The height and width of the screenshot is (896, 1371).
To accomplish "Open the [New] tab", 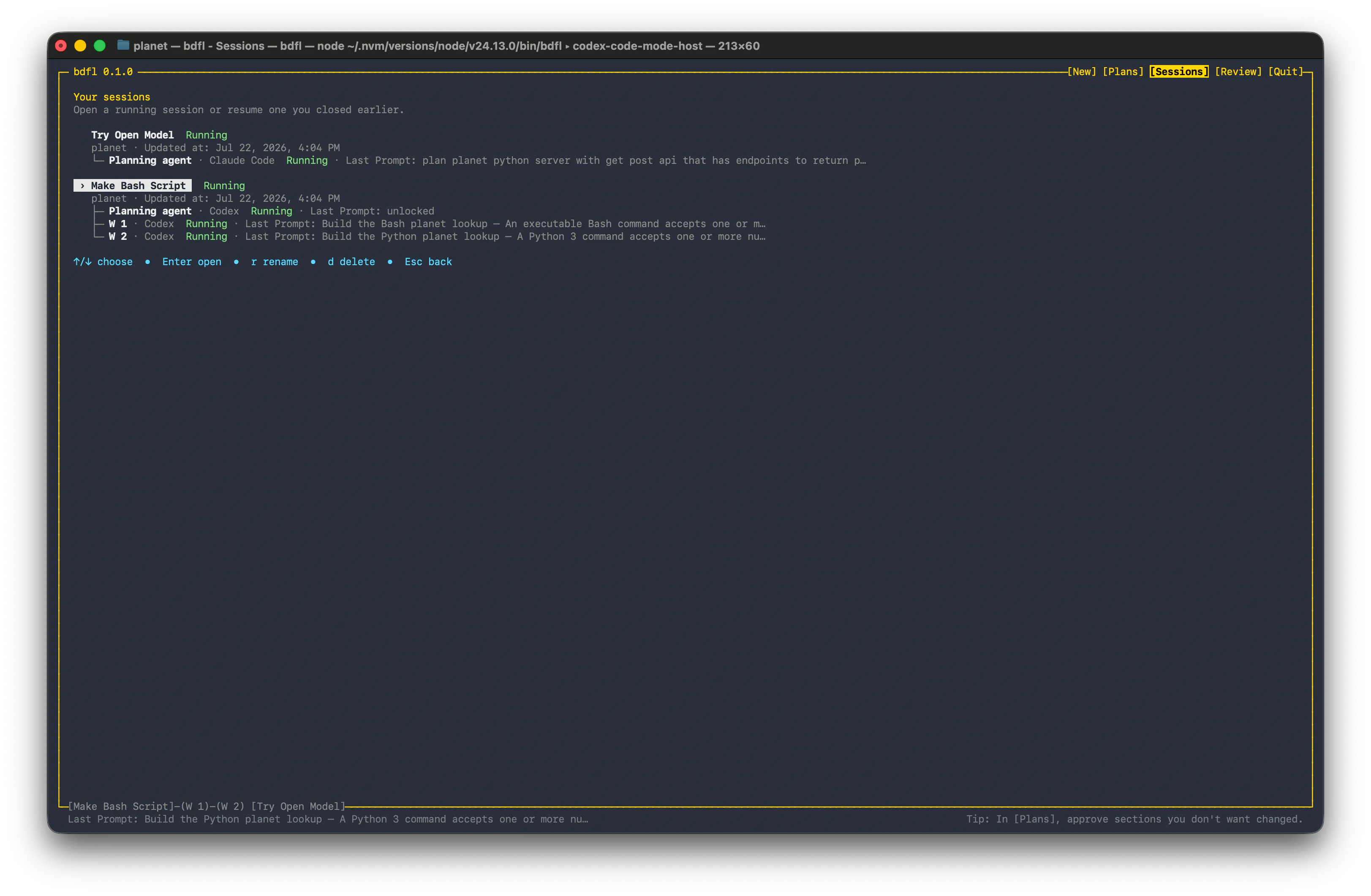I will click(1081, 71).
